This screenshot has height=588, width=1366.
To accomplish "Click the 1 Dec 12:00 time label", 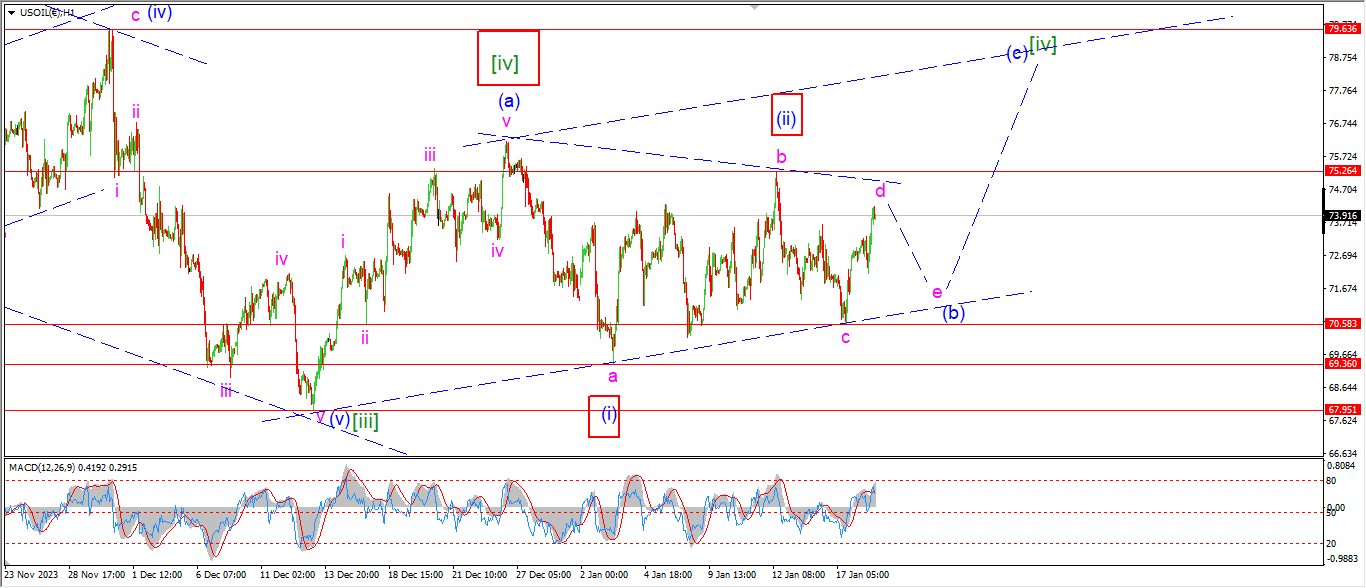I will tap(158, 575).
